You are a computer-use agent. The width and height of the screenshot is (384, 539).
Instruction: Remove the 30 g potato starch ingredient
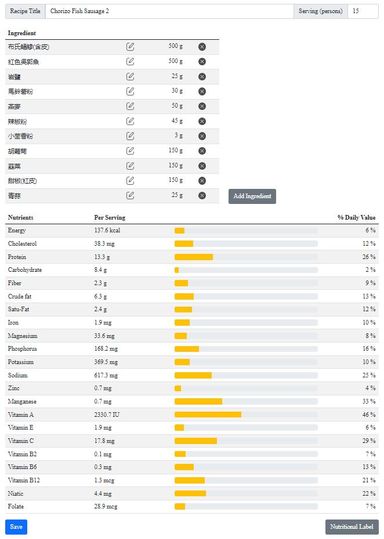(202, 91)
